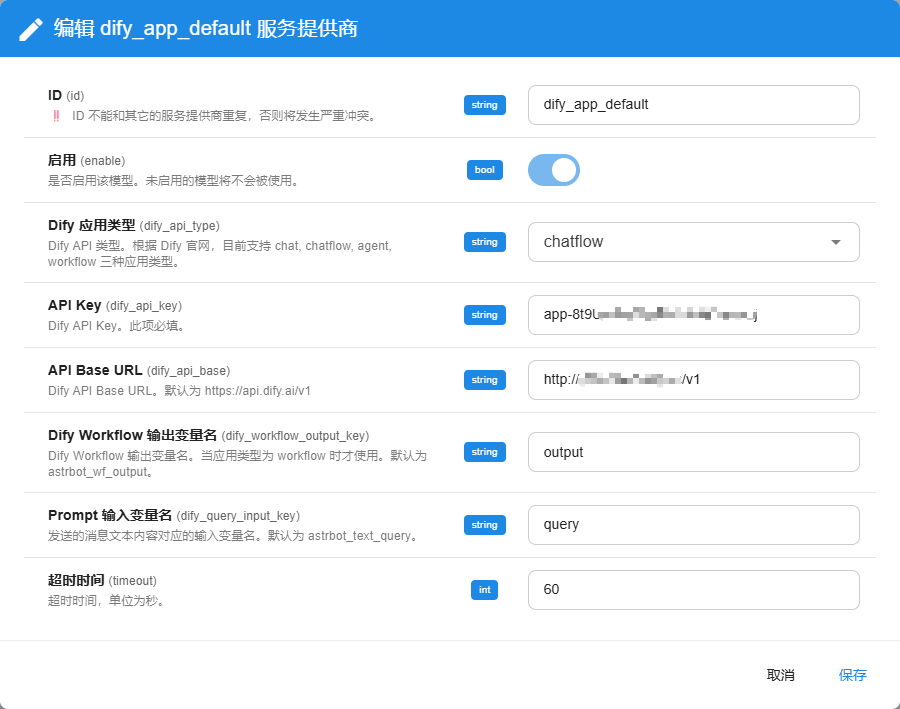This screenshot has width=900, height=709.
Task: Click 'Dify 应用类型 (dify_api_type)' label
Action: pyautogui.click(x=134, y=225)
